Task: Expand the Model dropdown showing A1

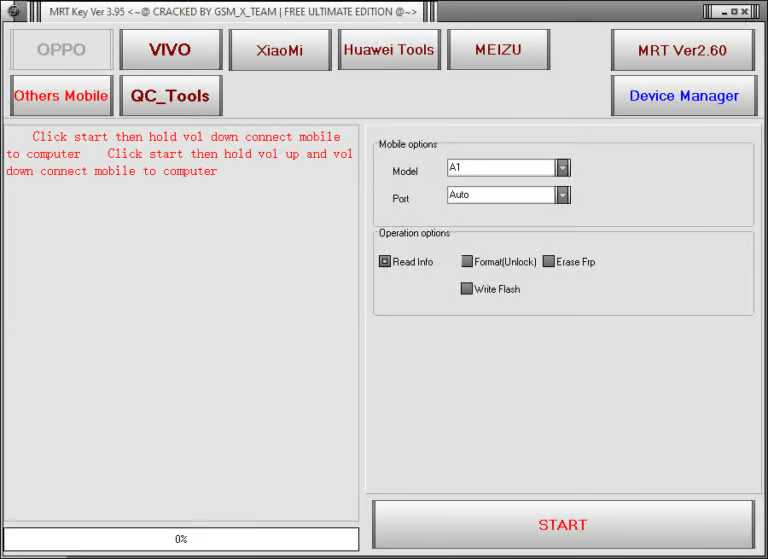Action: (563, 168)
